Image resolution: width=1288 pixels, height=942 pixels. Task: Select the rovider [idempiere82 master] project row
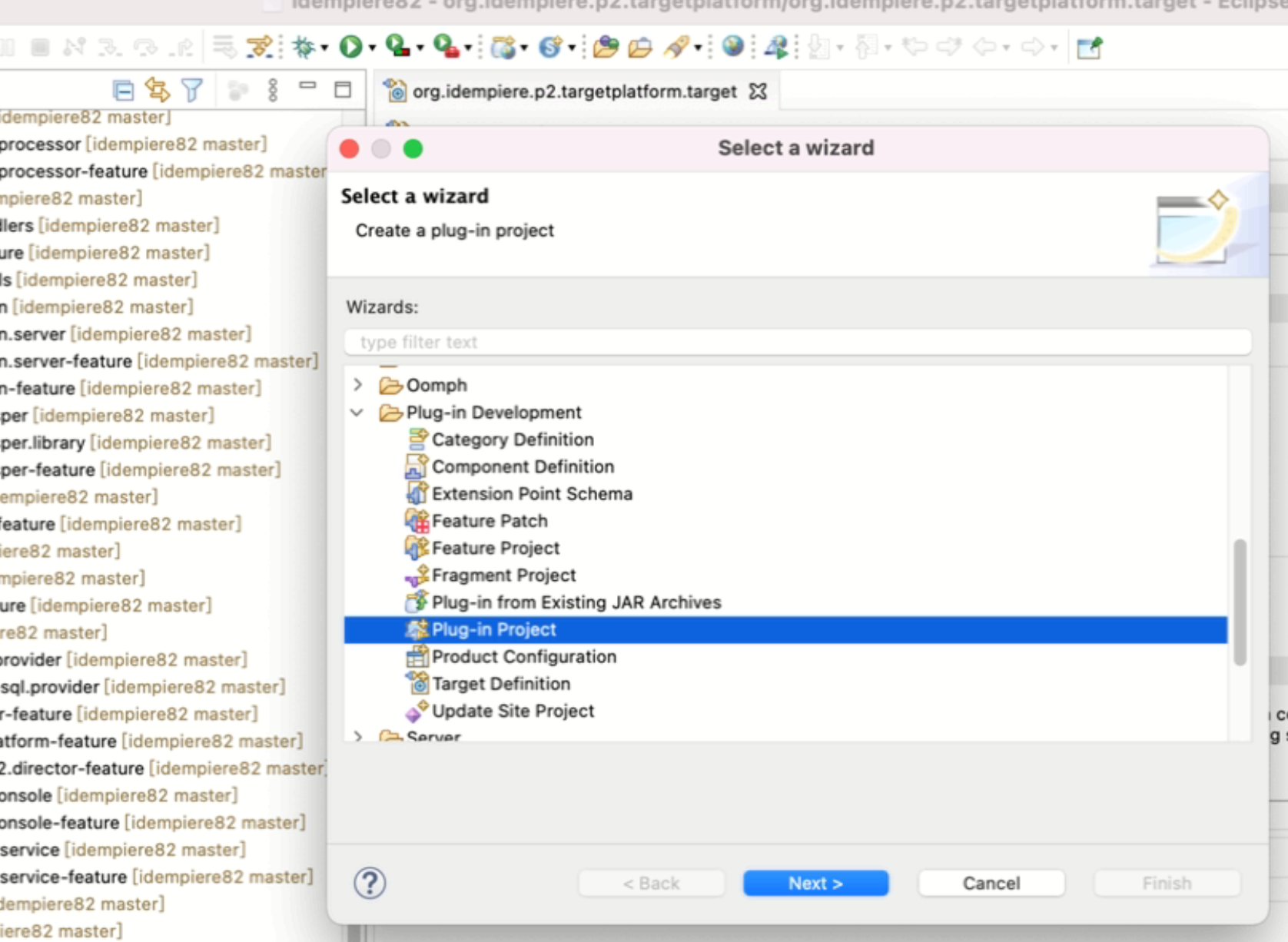pos(124,660)
